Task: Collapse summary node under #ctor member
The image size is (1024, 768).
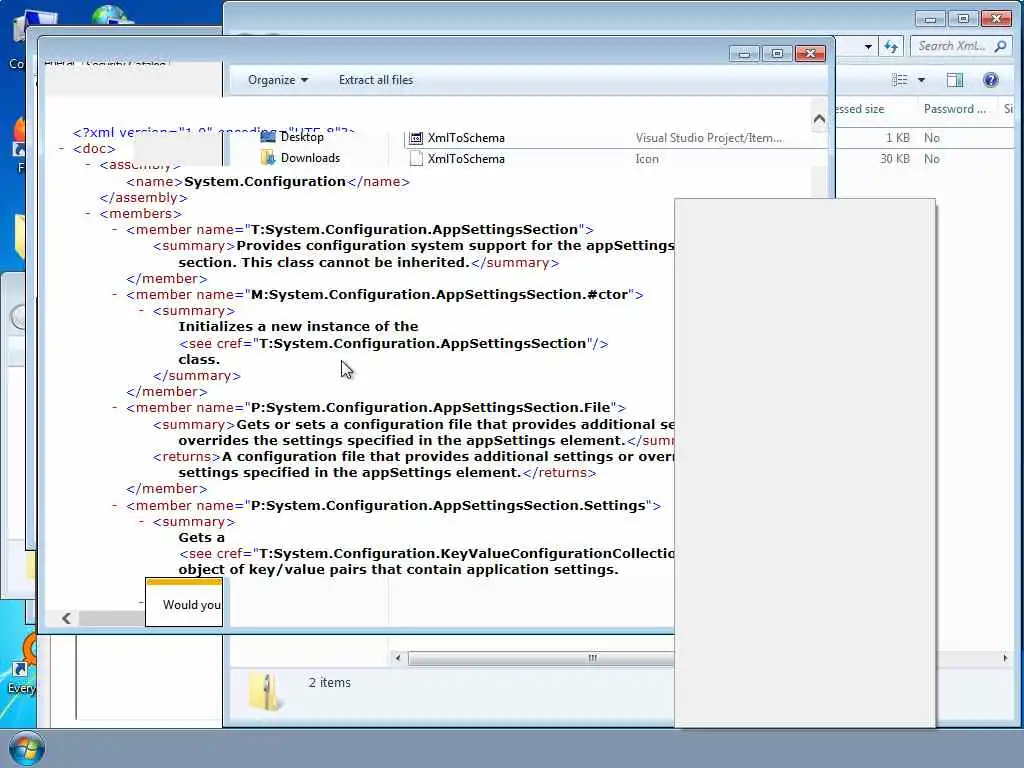Action: coord(142,311)
